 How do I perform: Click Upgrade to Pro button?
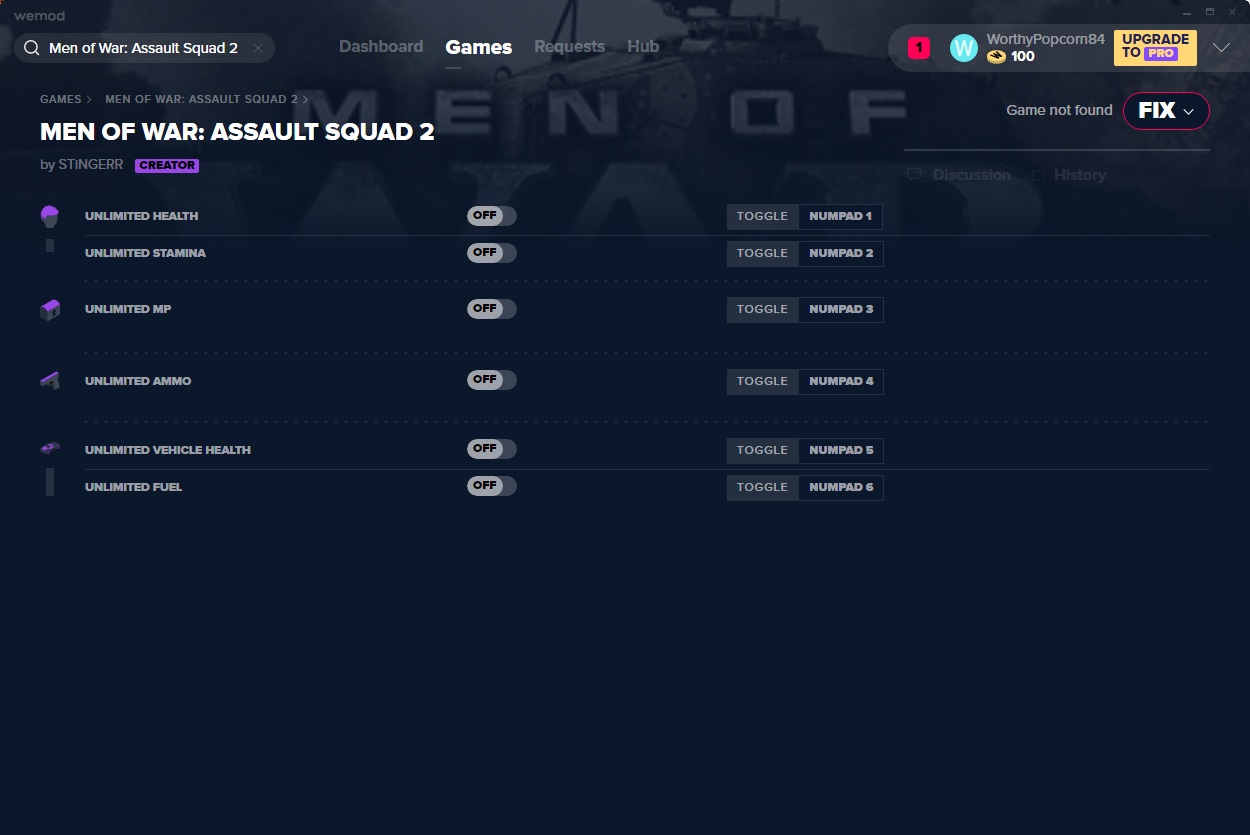pyautogui.click(x=1155, y=47)
